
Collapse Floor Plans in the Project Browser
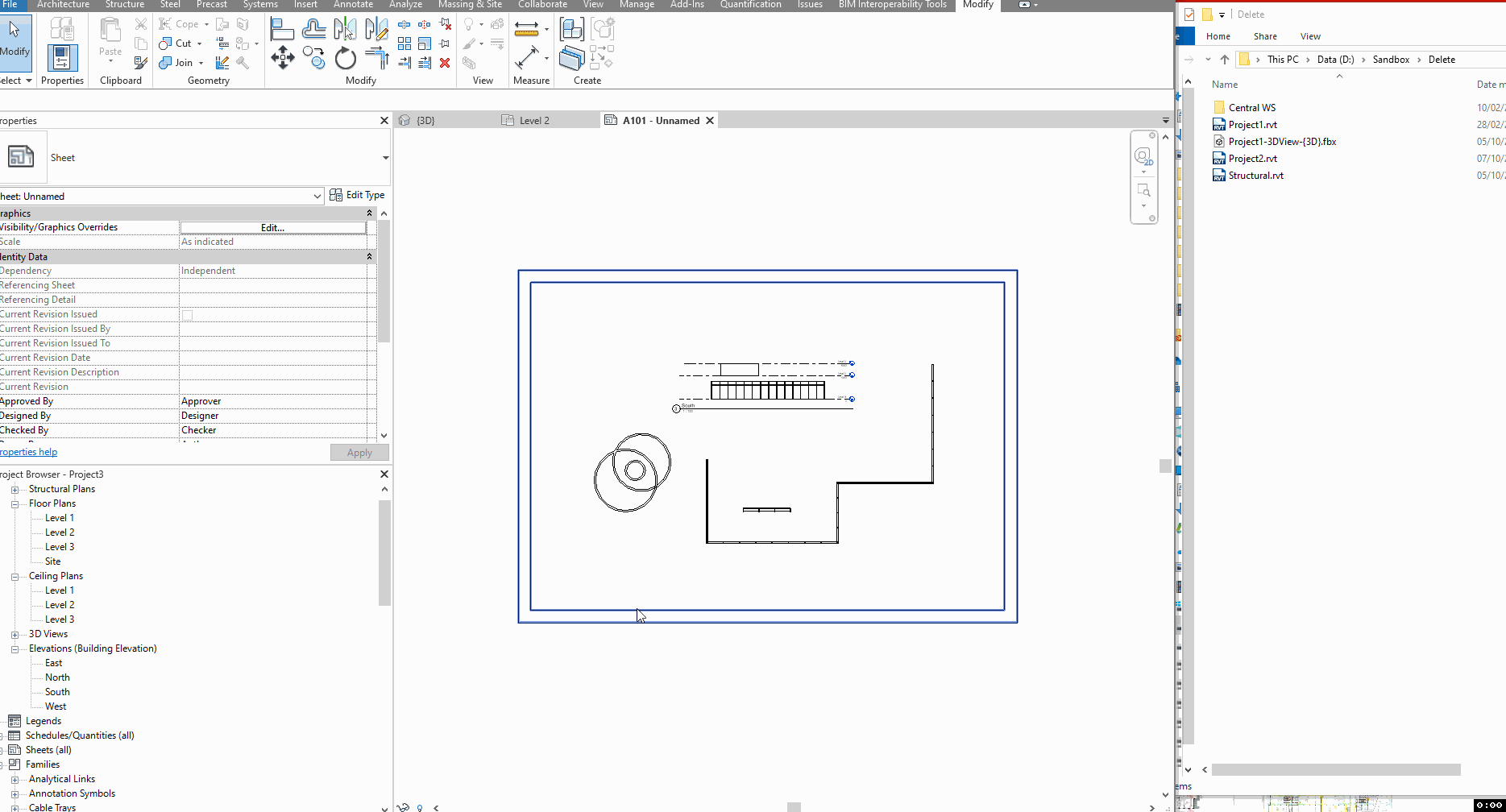[x=15, y=503]
